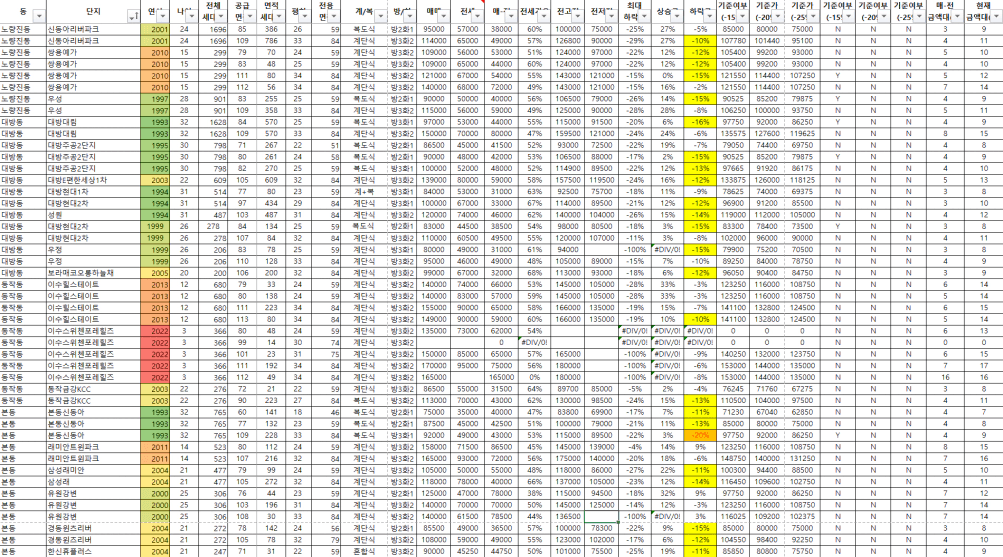
Task: Select the orange -20% cell in 본동신동아 row
Action: pyautogui.click(x=700, y=435)
